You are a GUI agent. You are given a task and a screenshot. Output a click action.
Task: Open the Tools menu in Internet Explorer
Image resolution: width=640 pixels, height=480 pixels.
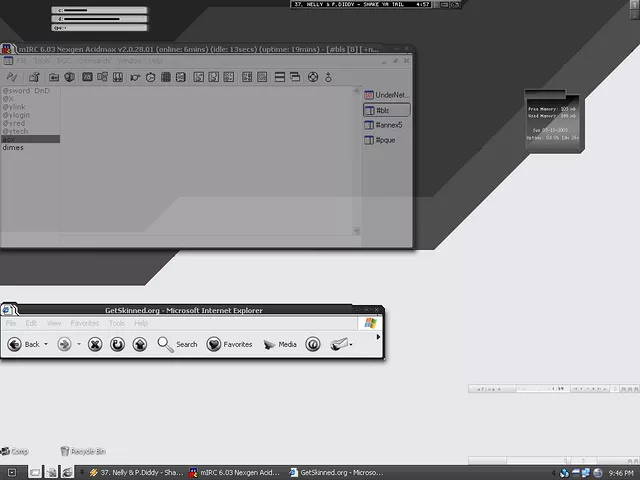(117, 324)
